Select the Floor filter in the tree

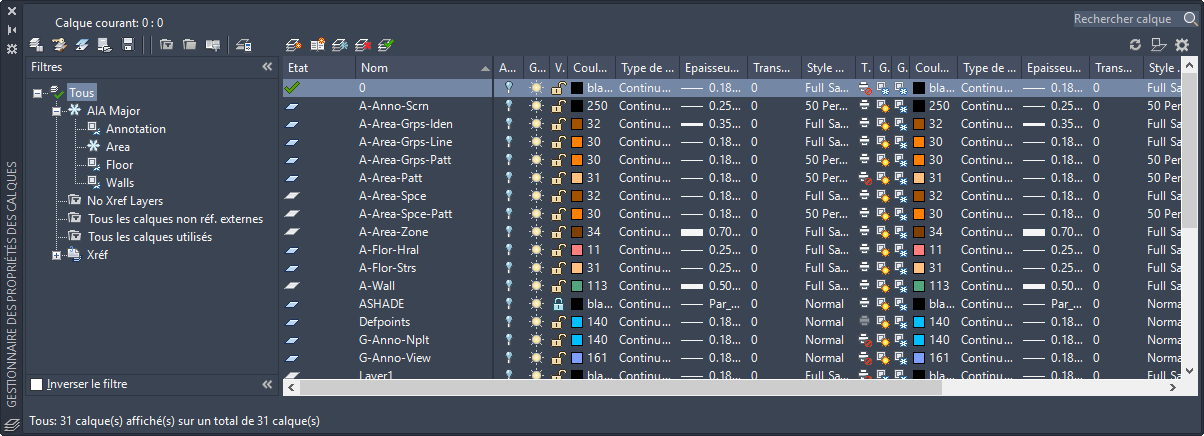click(x=119, y=165)
